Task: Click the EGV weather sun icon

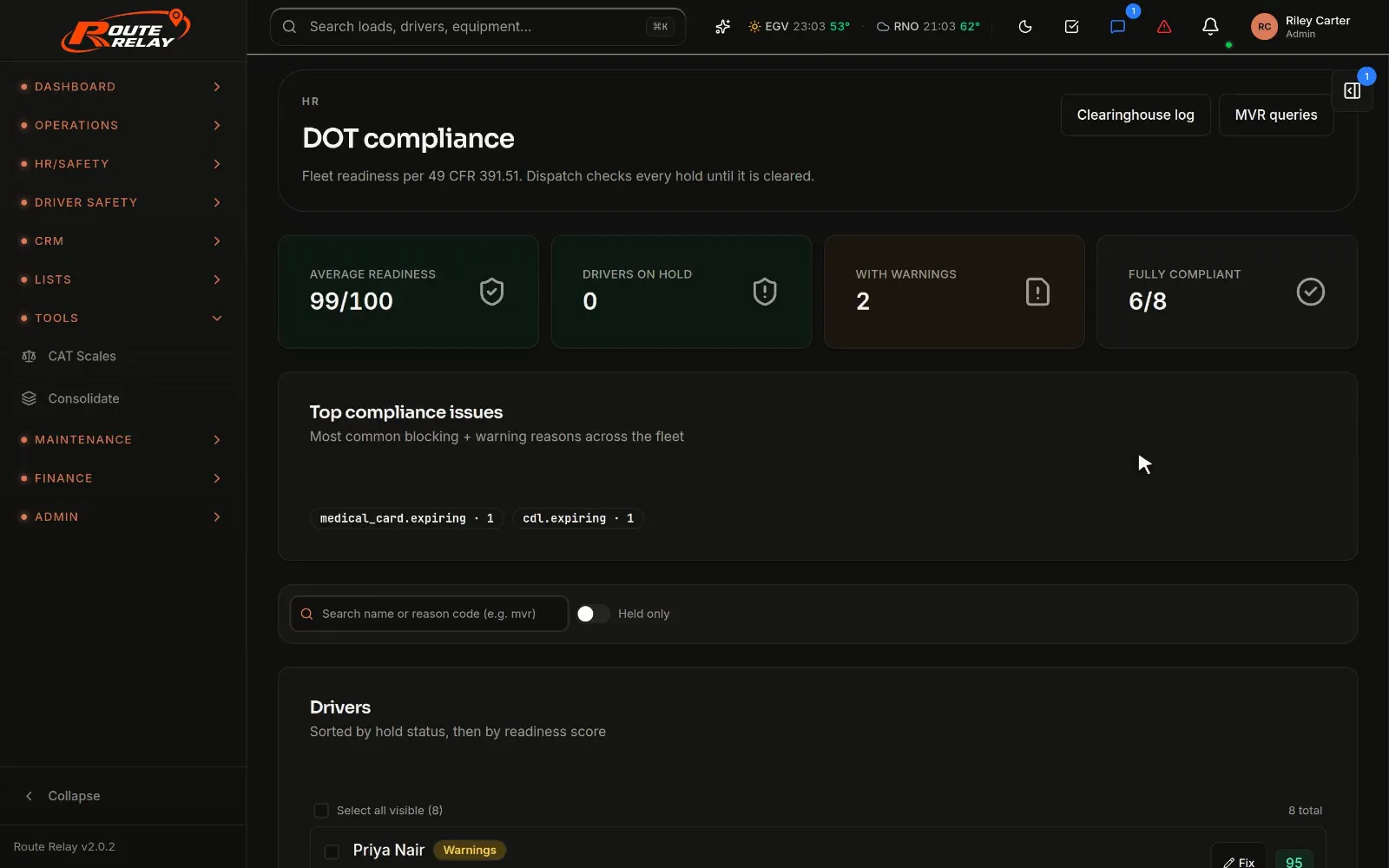Action: point(754,27)
